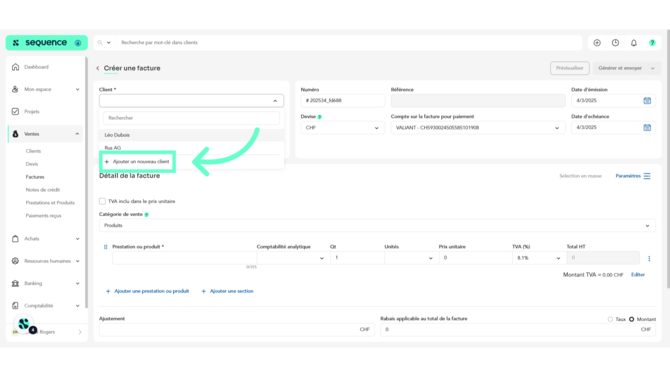Open Factures in sidebar
The image size is (670, 377).
(x=35, y=177)
